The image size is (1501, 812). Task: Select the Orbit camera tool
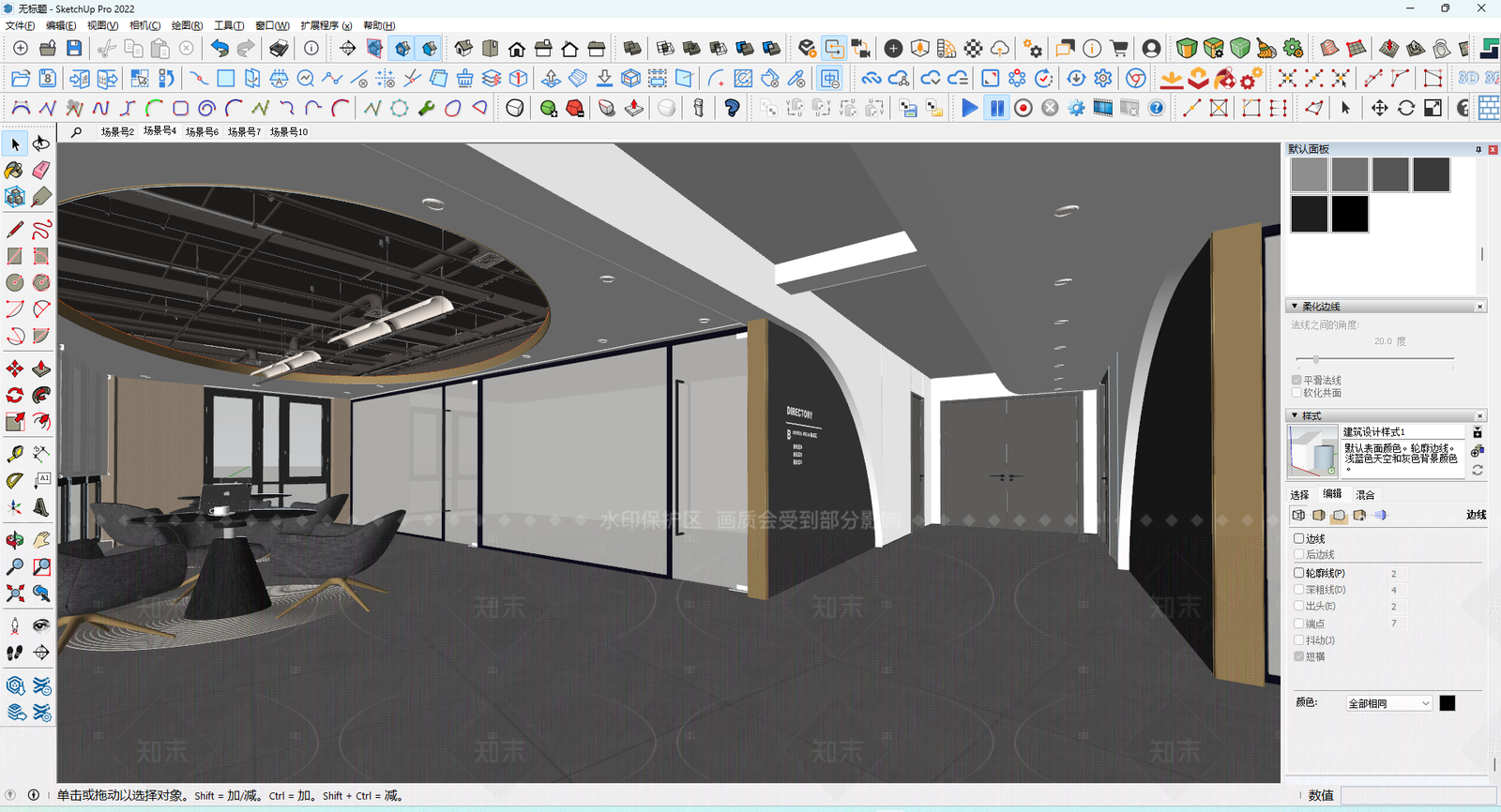pyautogui.click(x=14, y=540)
